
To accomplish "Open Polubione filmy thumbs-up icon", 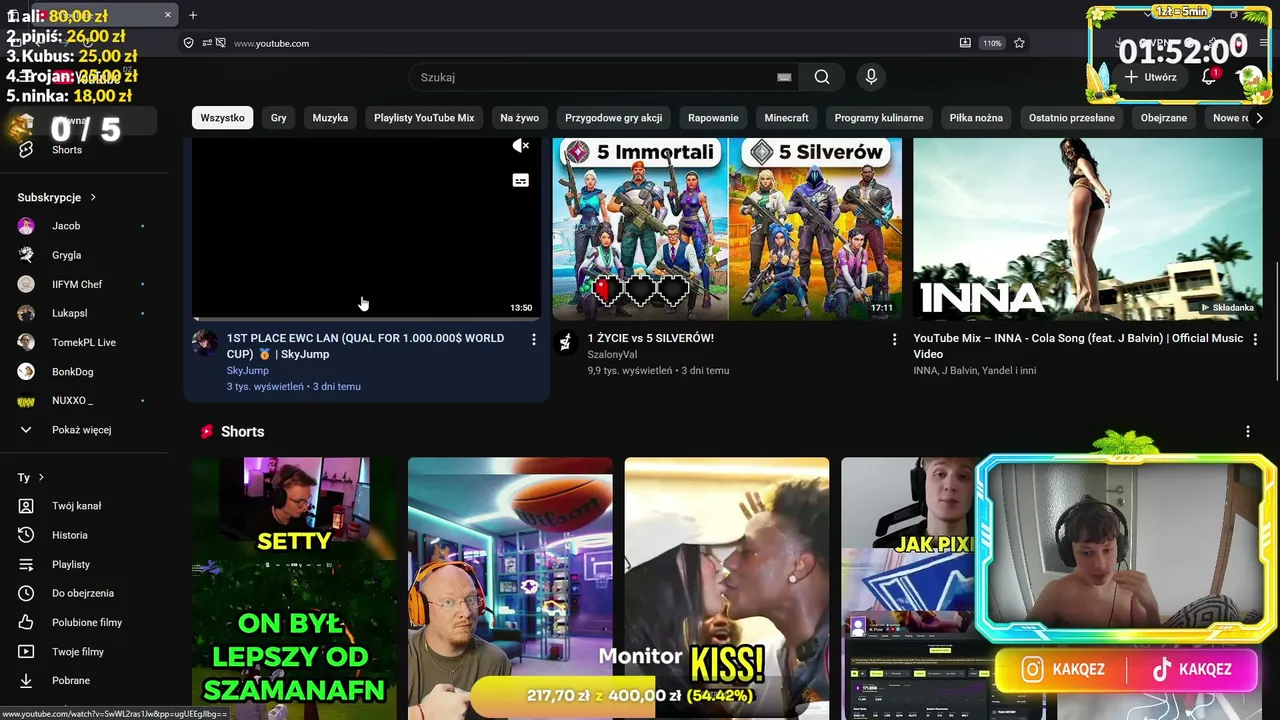I will coord(26,622).
